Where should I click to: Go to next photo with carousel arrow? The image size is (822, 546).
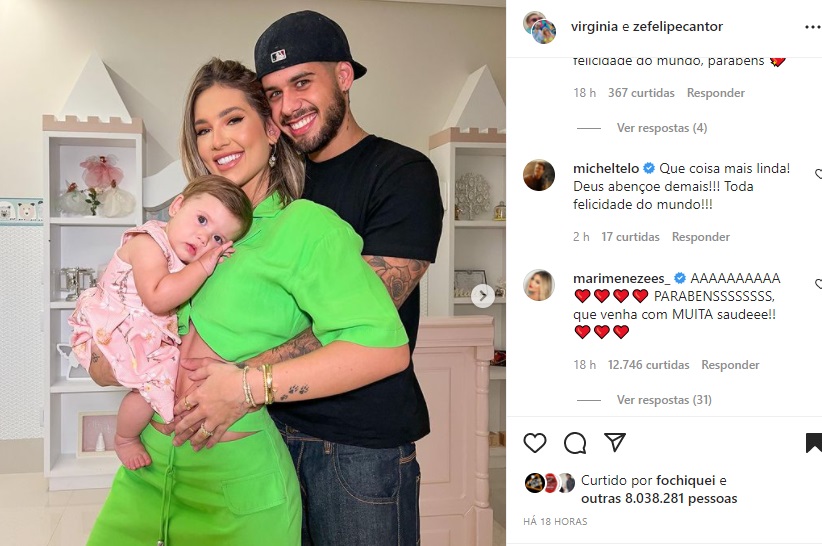(482, 296)
